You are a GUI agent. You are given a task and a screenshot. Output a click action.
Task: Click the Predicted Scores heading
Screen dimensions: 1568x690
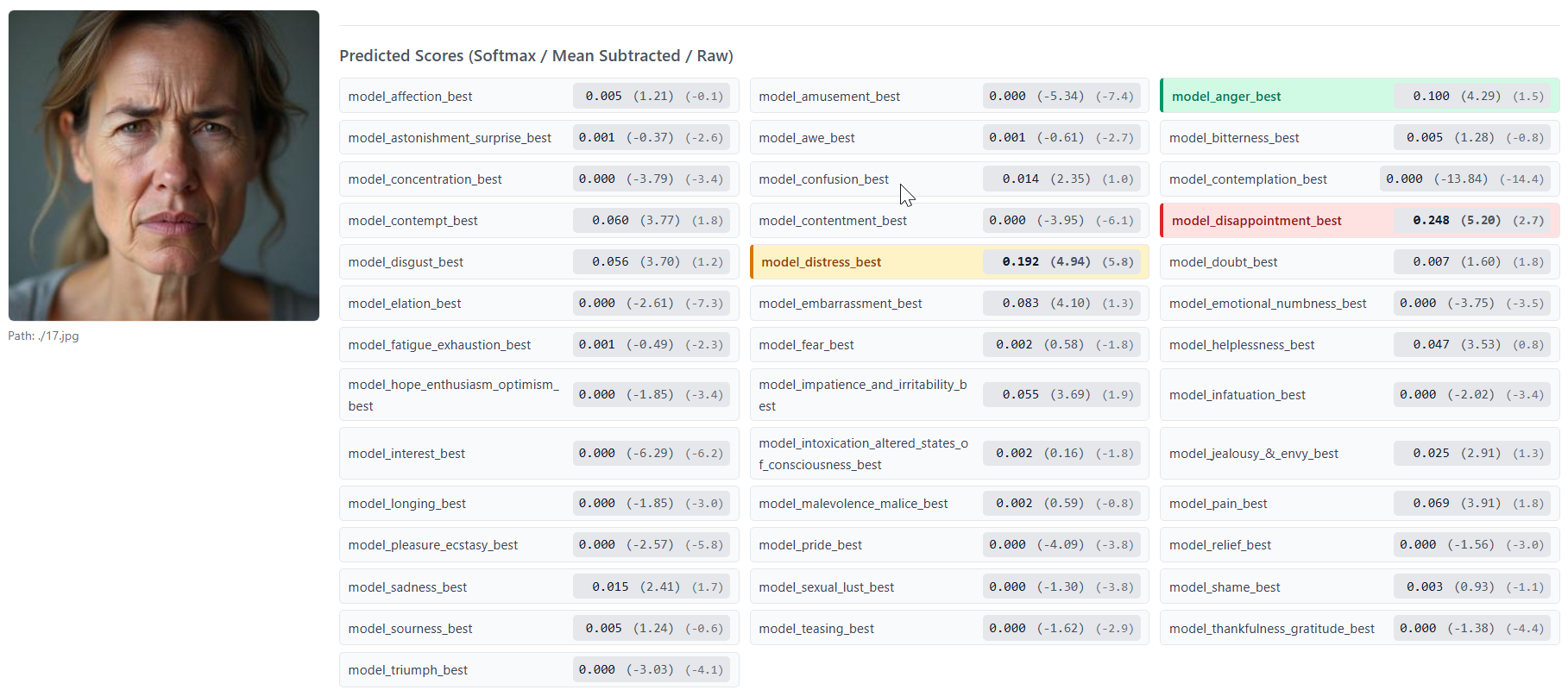pyautogui.click(x=536, y=56)
